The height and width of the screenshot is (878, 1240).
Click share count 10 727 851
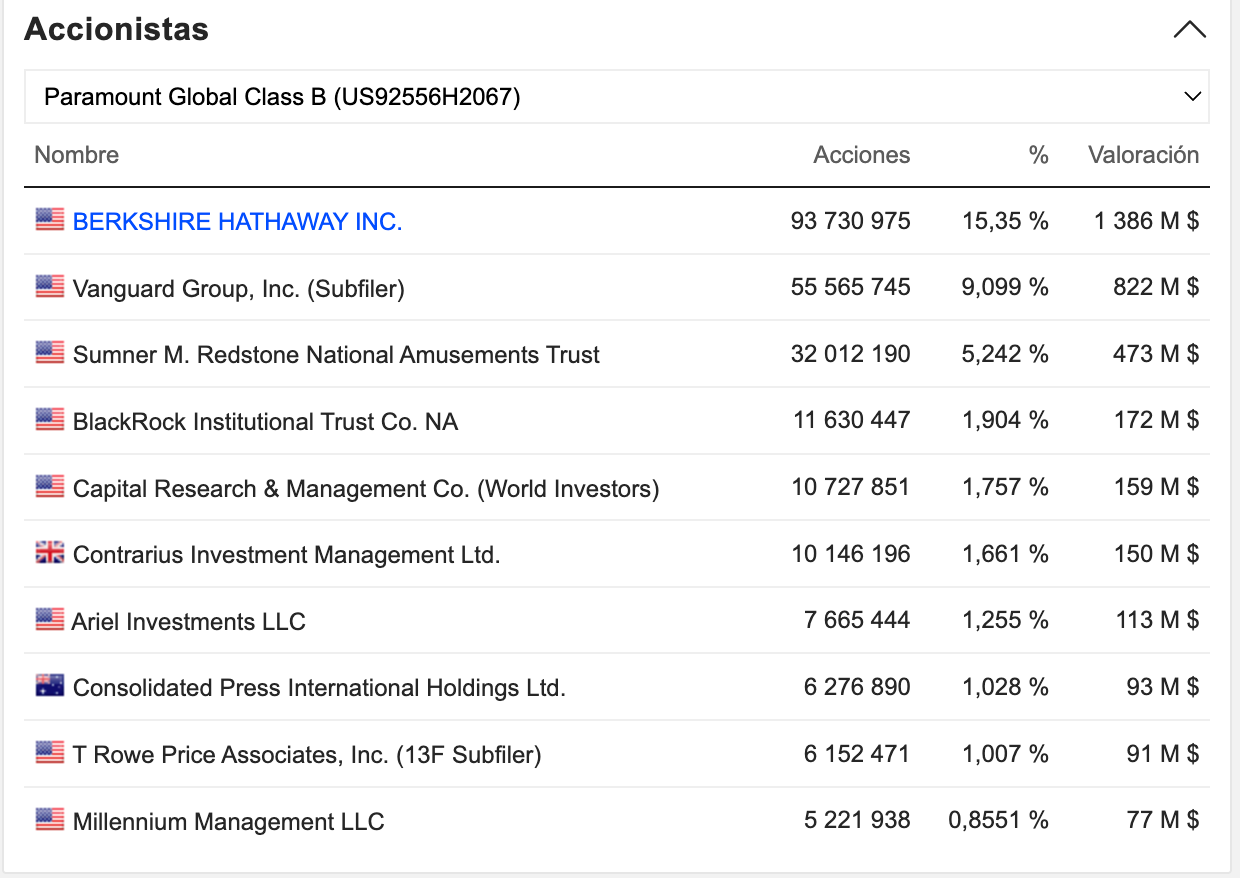click(x=851, y=487)
